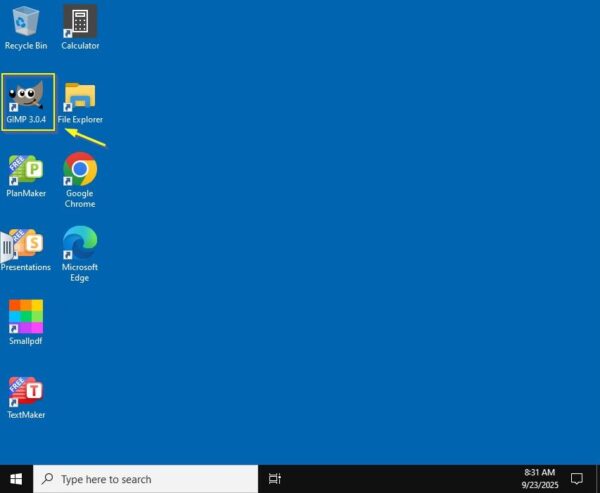This screenshot has width=600, height=493.
Task: Select the Presentations desktop icon
Action: pyautogui.click(x=26, y=250)
